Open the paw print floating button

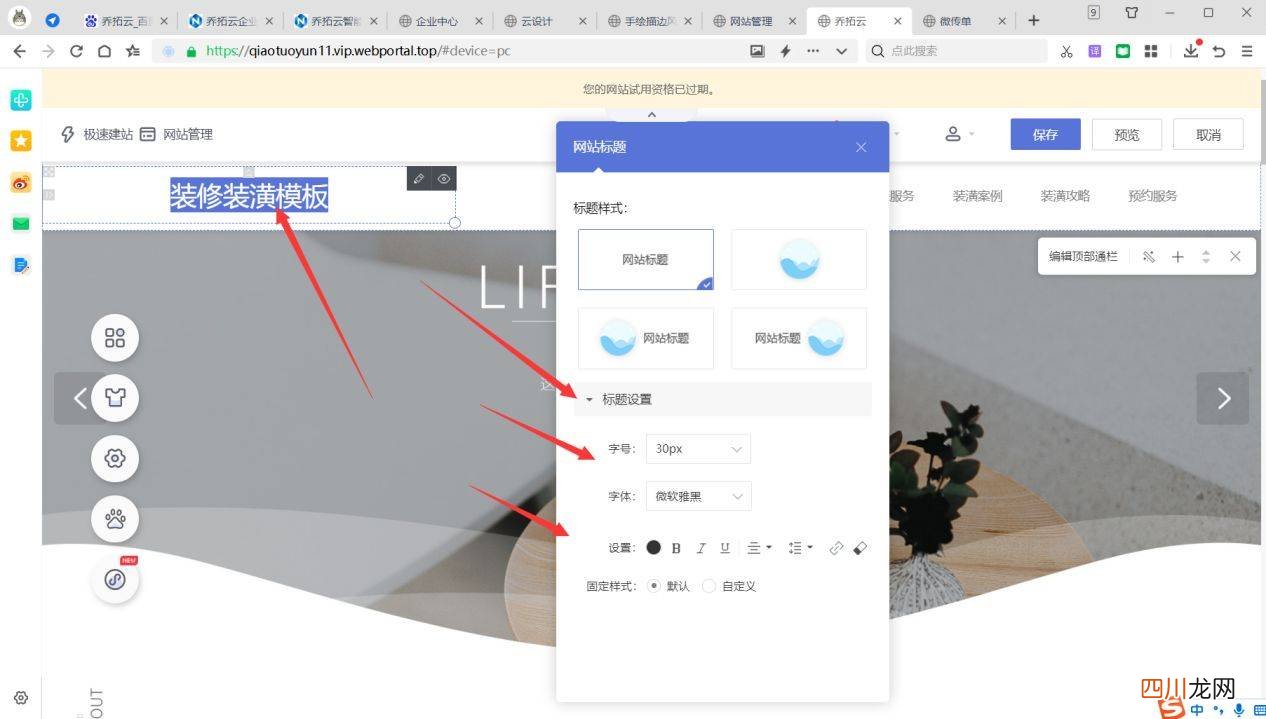point(115,519)
